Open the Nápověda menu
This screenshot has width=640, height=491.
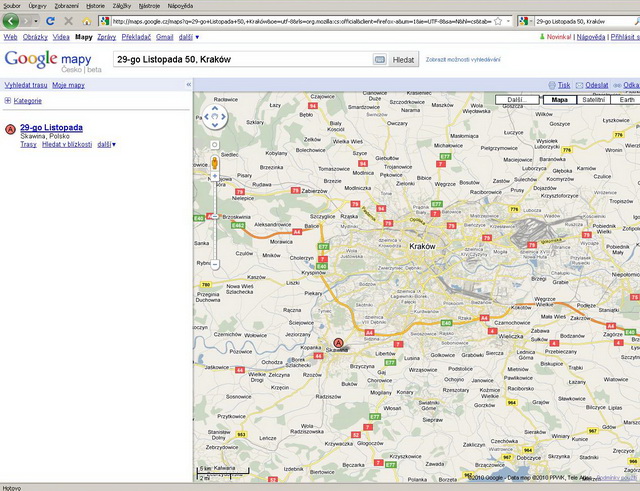tap(180, 6)
